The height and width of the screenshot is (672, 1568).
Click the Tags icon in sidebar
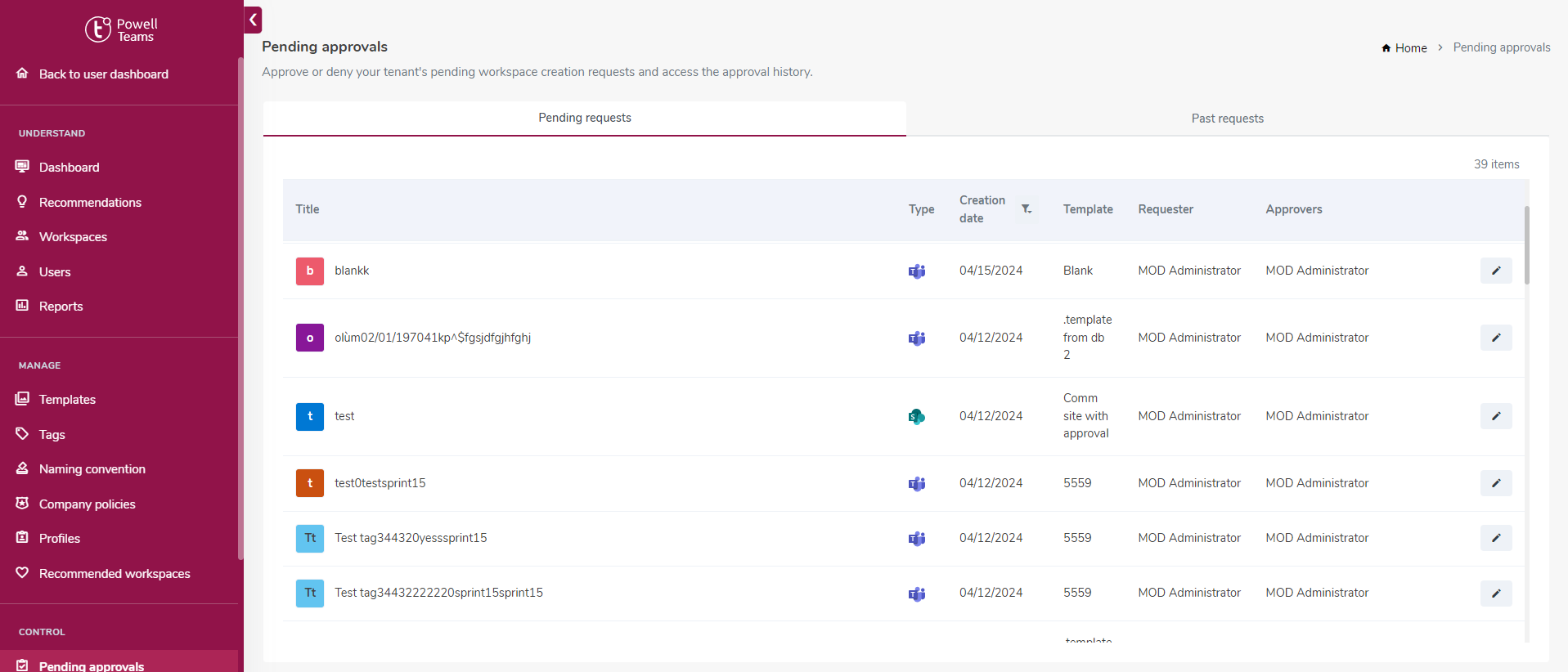pos(22,434)
